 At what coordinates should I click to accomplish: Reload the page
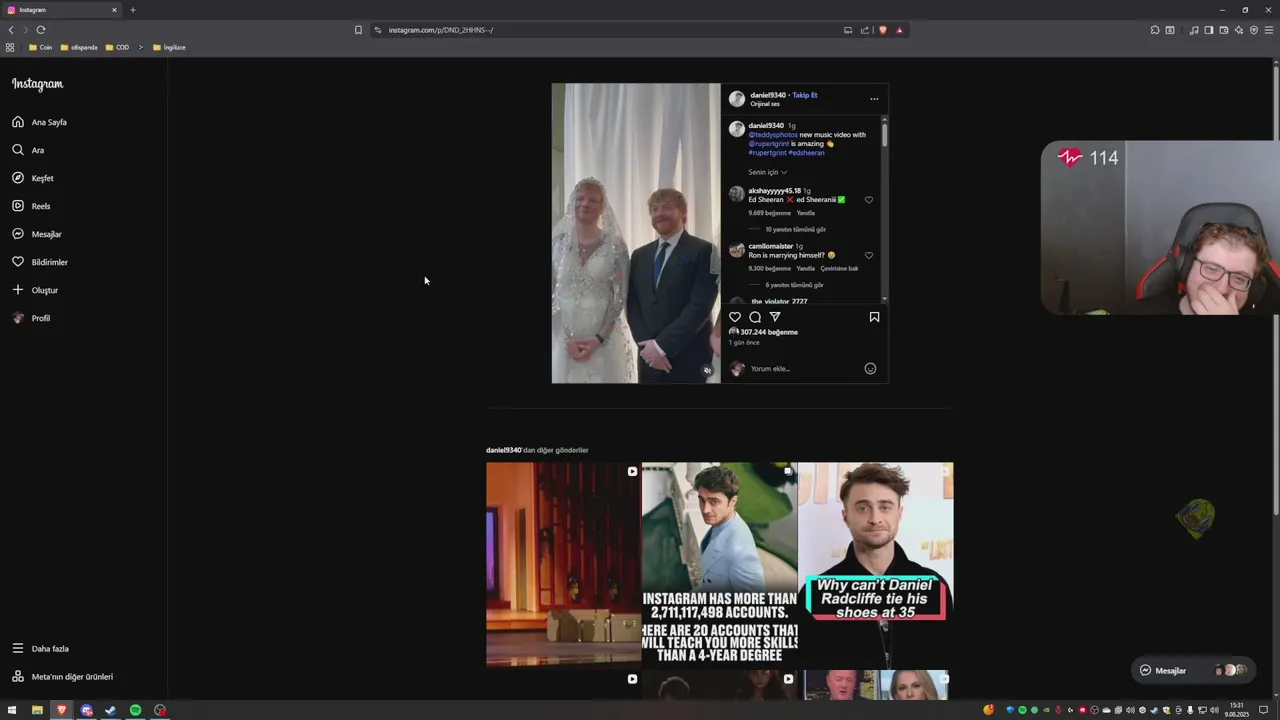pos(41,30)
